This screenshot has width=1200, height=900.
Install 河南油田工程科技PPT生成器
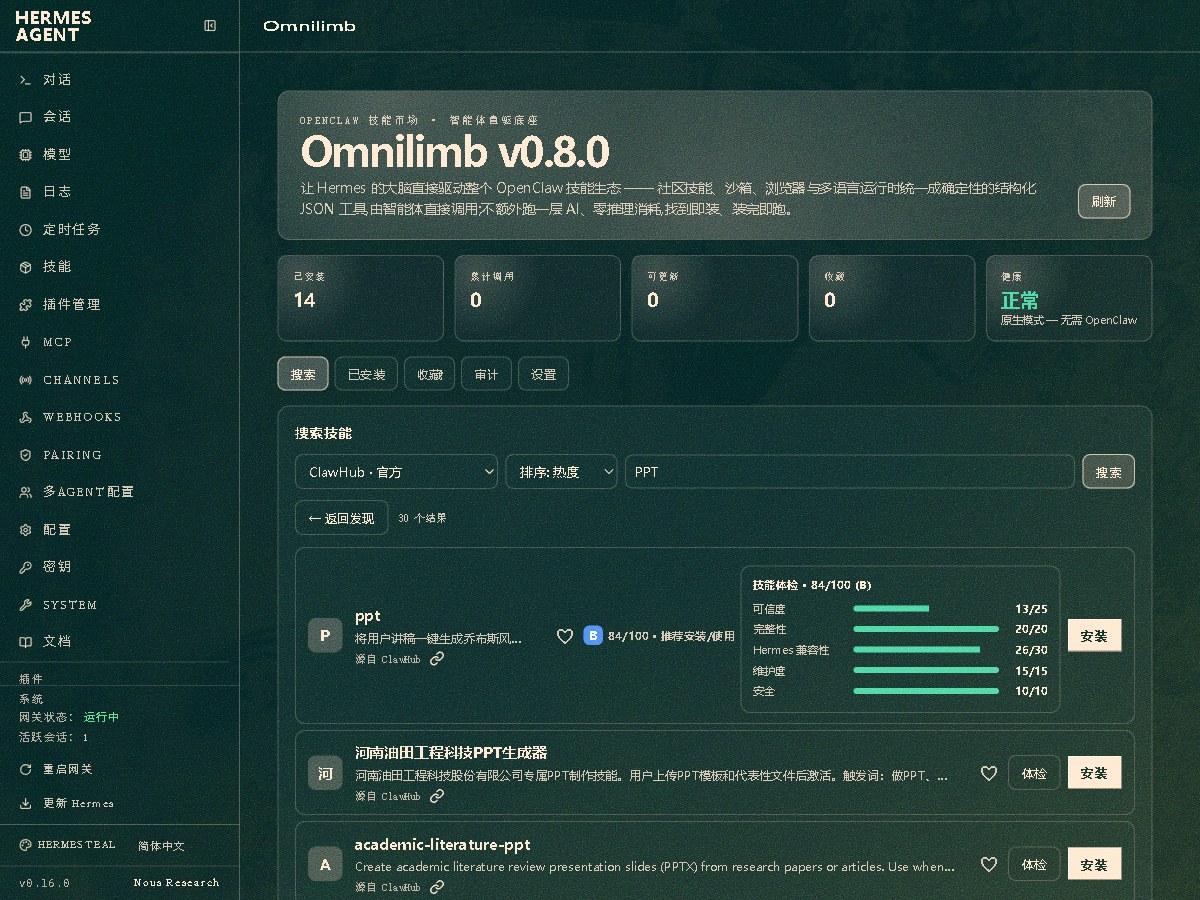point(1094,773)
